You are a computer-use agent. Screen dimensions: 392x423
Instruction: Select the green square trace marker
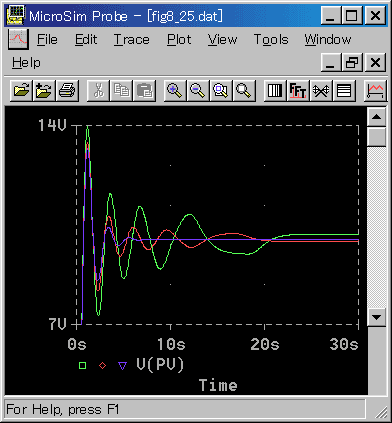[x=82, y=365]
